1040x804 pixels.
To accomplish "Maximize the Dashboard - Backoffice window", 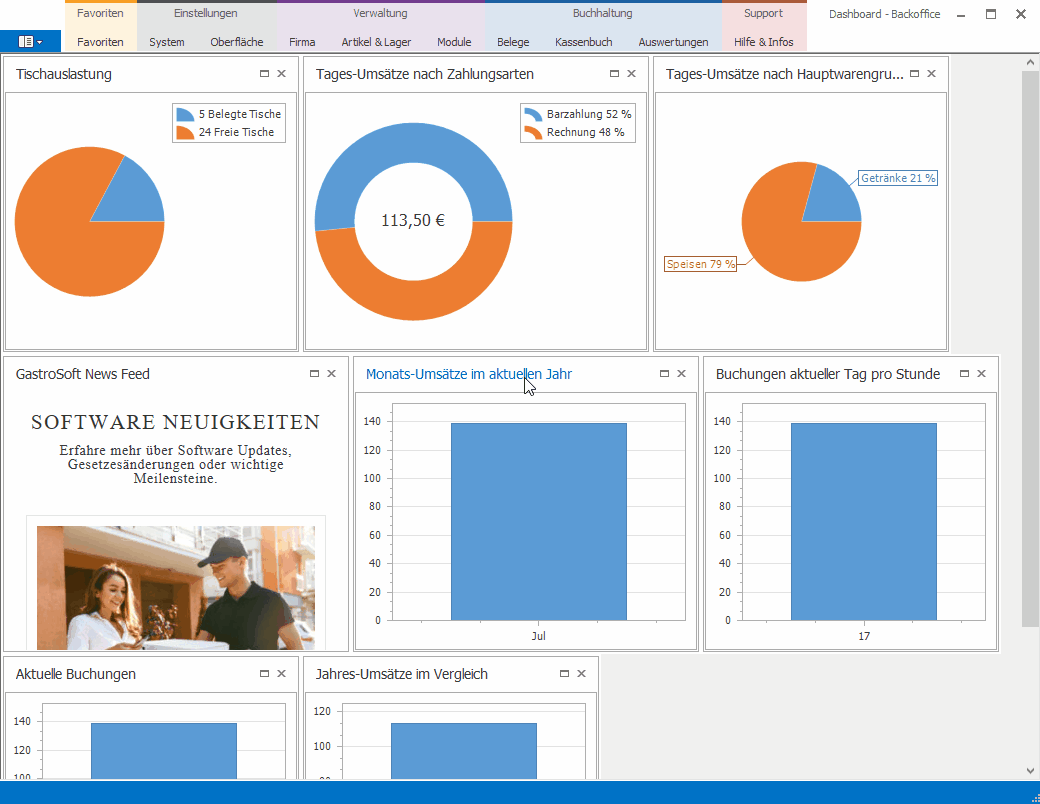I will point(991,15).
